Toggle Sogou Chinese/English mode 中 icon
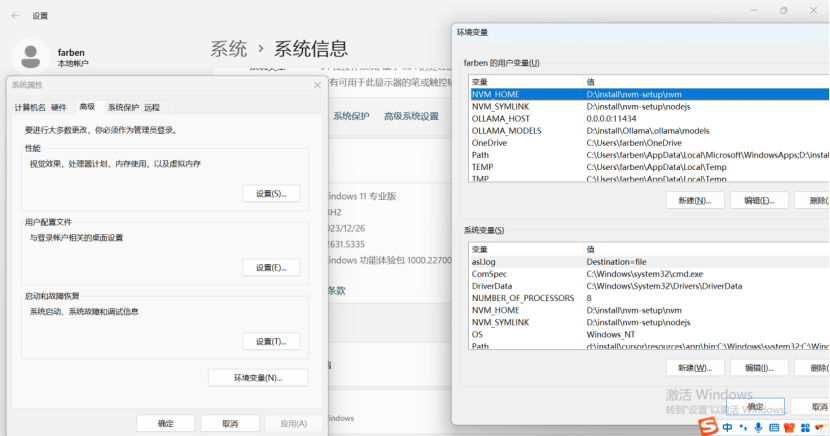The height and width of the screenshot is (436, 830). coord(728,428)
